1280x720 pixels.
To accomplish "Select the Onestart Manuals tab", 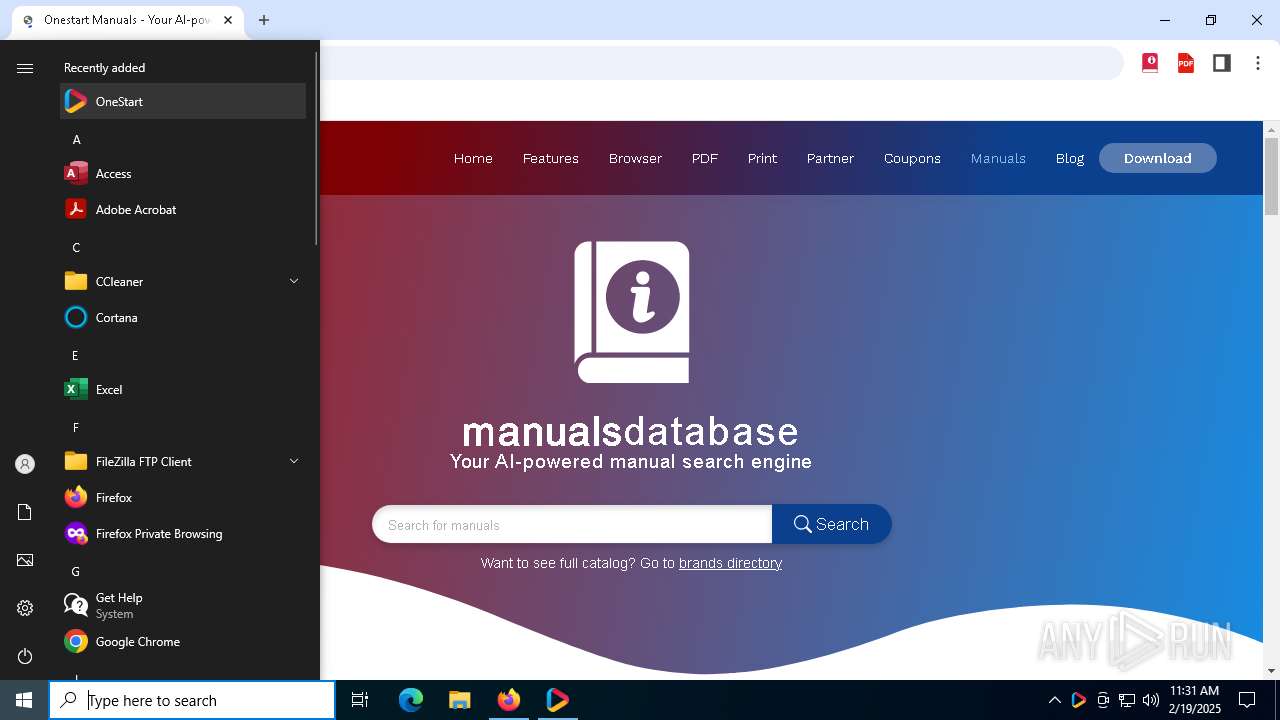I will 127,20.
